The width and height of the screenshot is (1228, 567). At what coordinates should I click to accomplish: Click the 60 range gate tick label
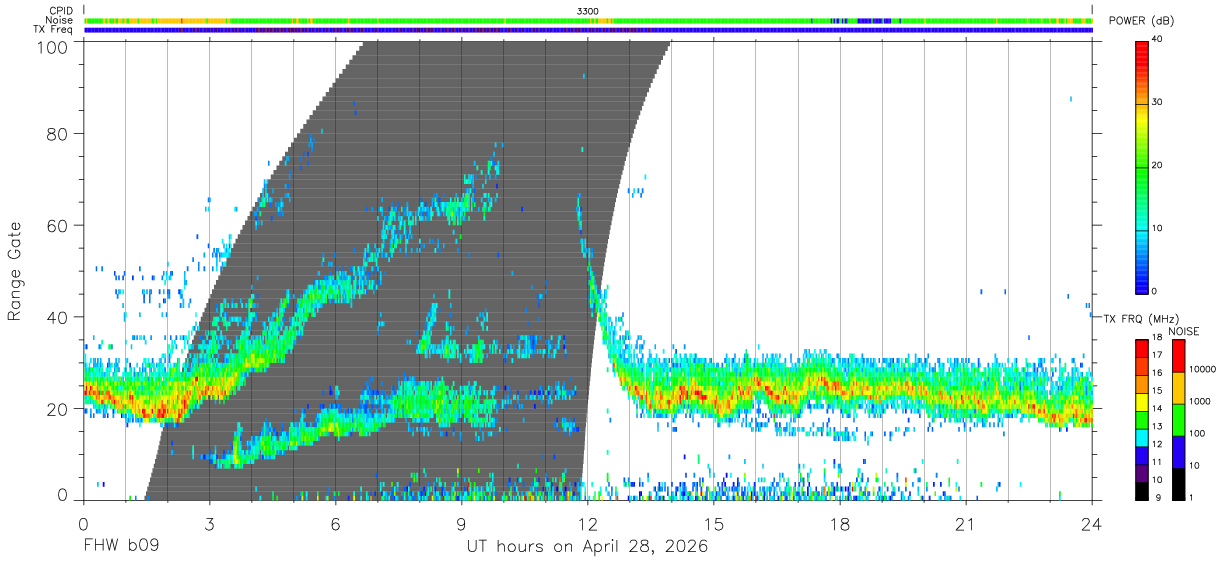click(59, 225)
